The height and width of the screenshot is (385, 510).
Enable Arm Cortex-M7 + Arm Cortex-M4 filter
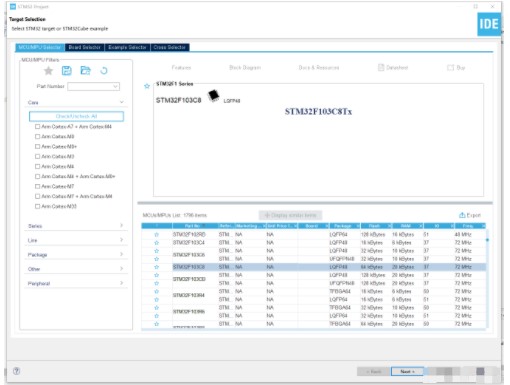click(37, 196)
